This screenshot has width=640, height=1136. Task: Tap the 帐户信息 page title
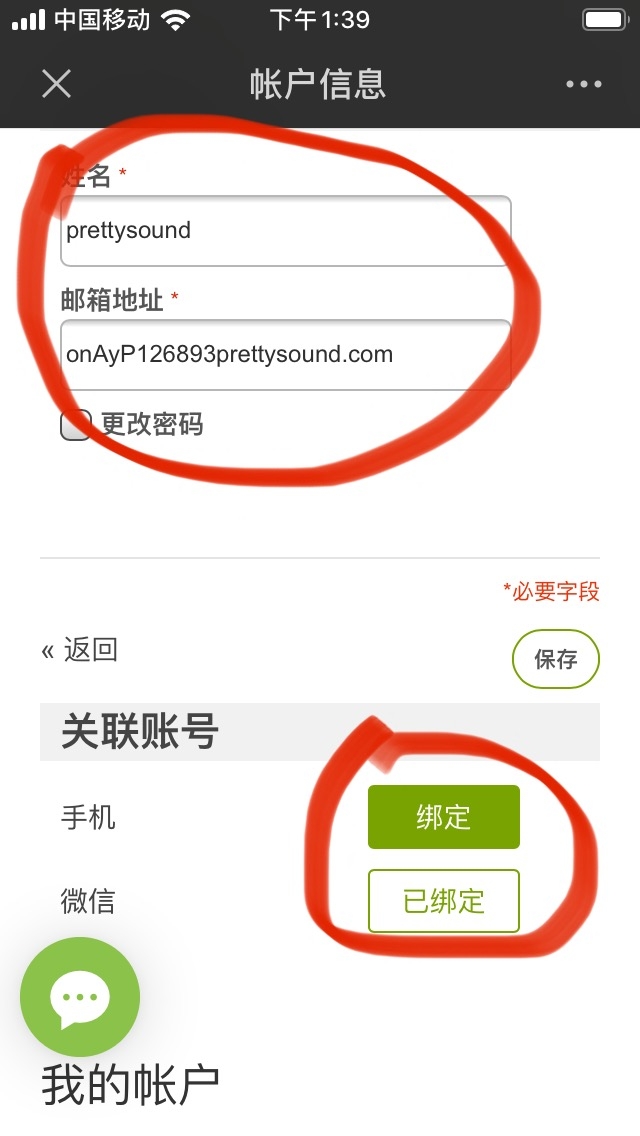click(318, 84)
